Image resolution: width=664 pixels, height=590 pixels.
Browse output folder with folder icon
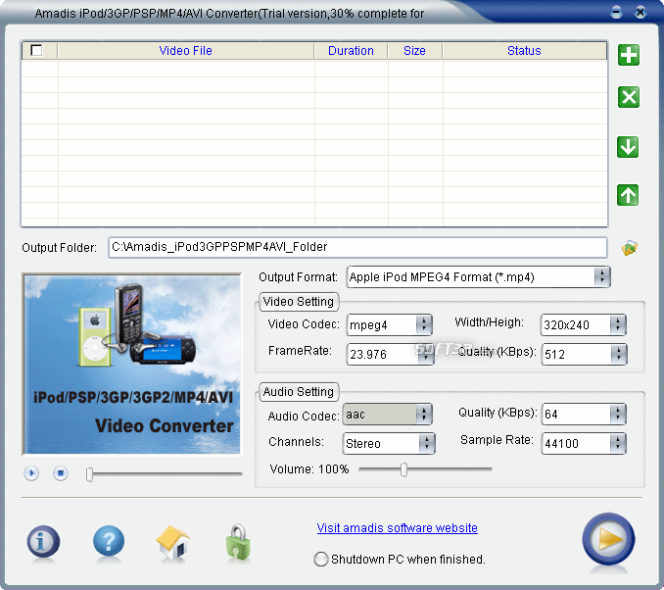coord(630,248)
